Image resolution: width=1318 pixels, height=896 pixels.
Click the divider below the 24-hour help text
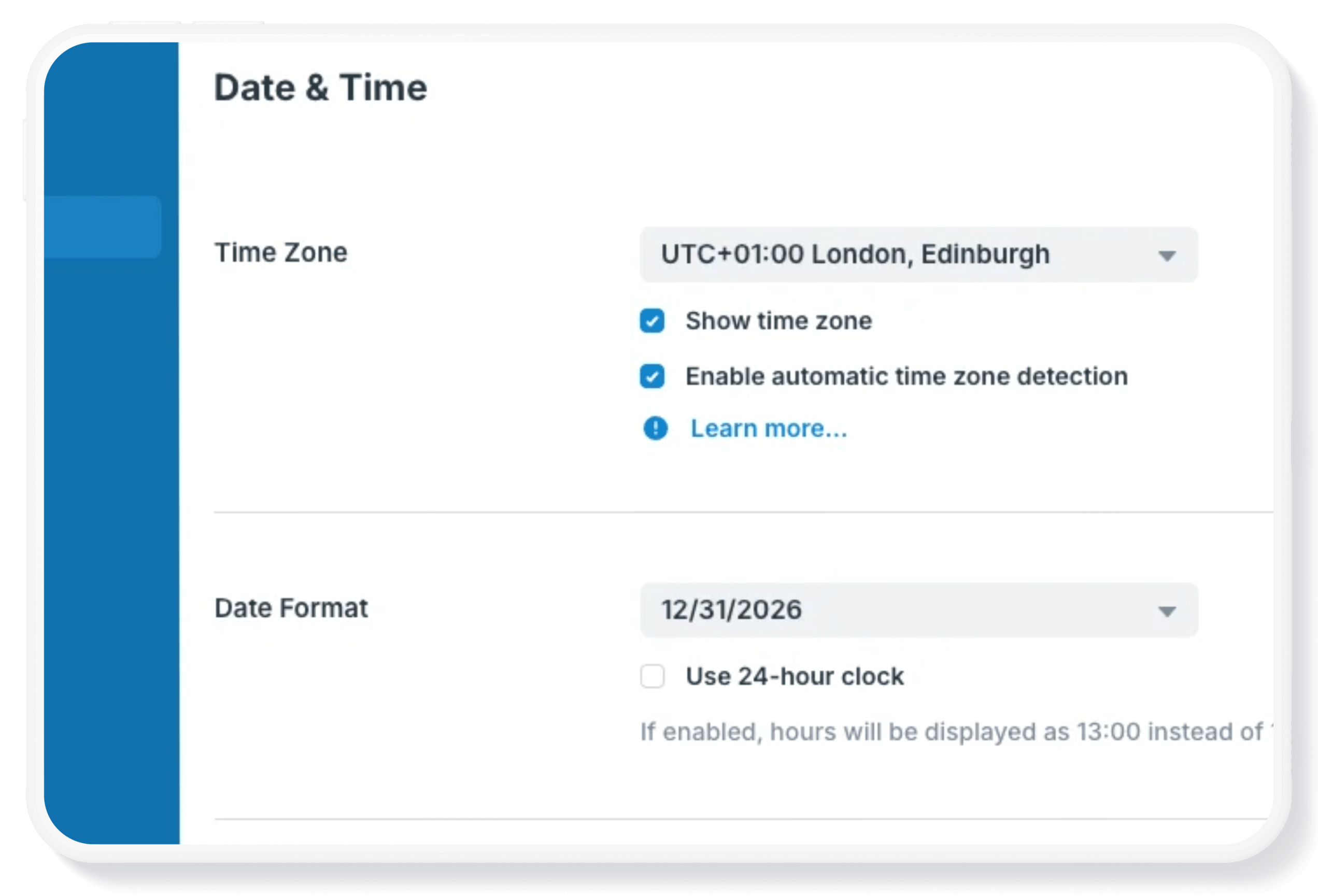[743, 819]
